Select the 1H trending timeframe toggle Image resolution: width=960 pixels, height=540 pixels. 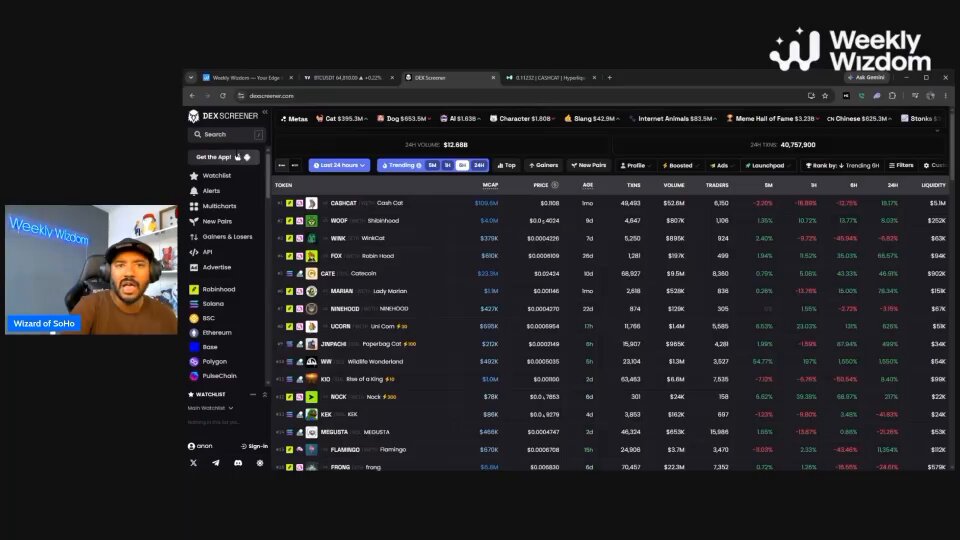tap(448, 165)
